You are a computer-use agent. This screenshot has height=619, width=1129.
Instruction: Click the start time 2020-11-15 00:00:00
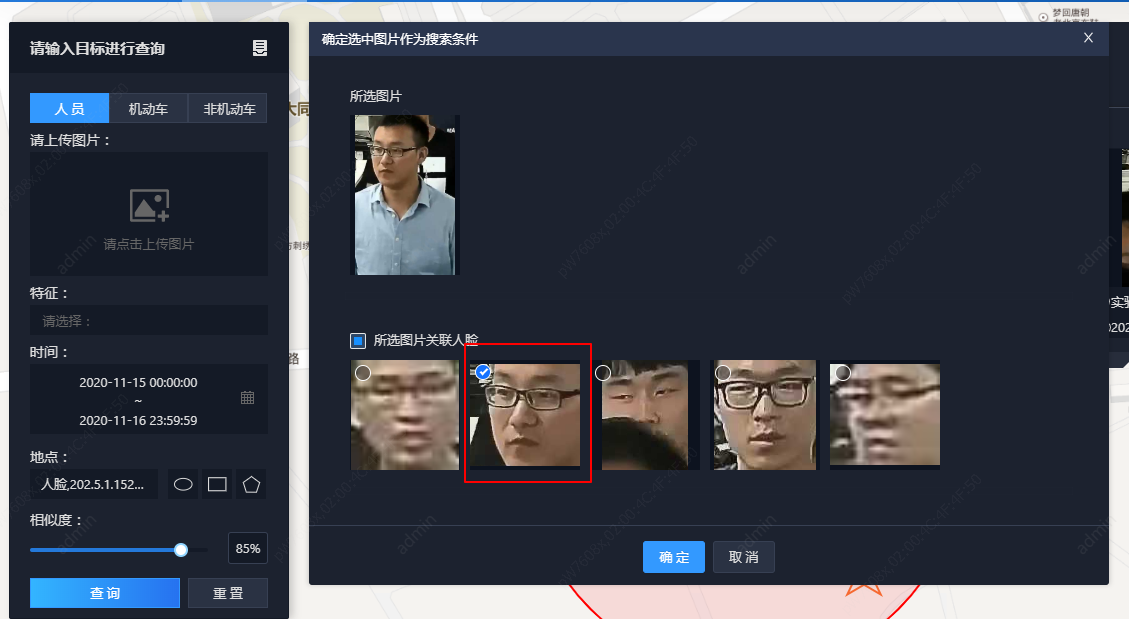tap(138, 382)
